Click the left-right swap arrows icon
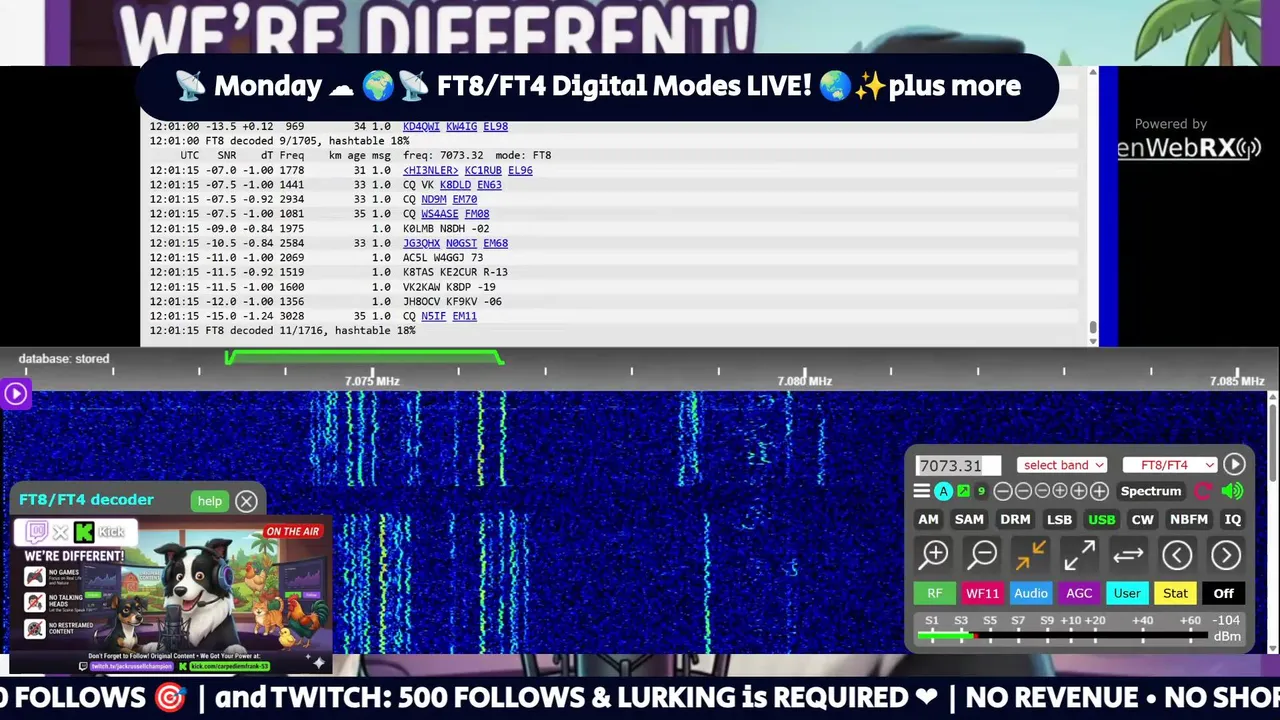Viewport: 1280px width, 720px height. [x=1128, y=554]
